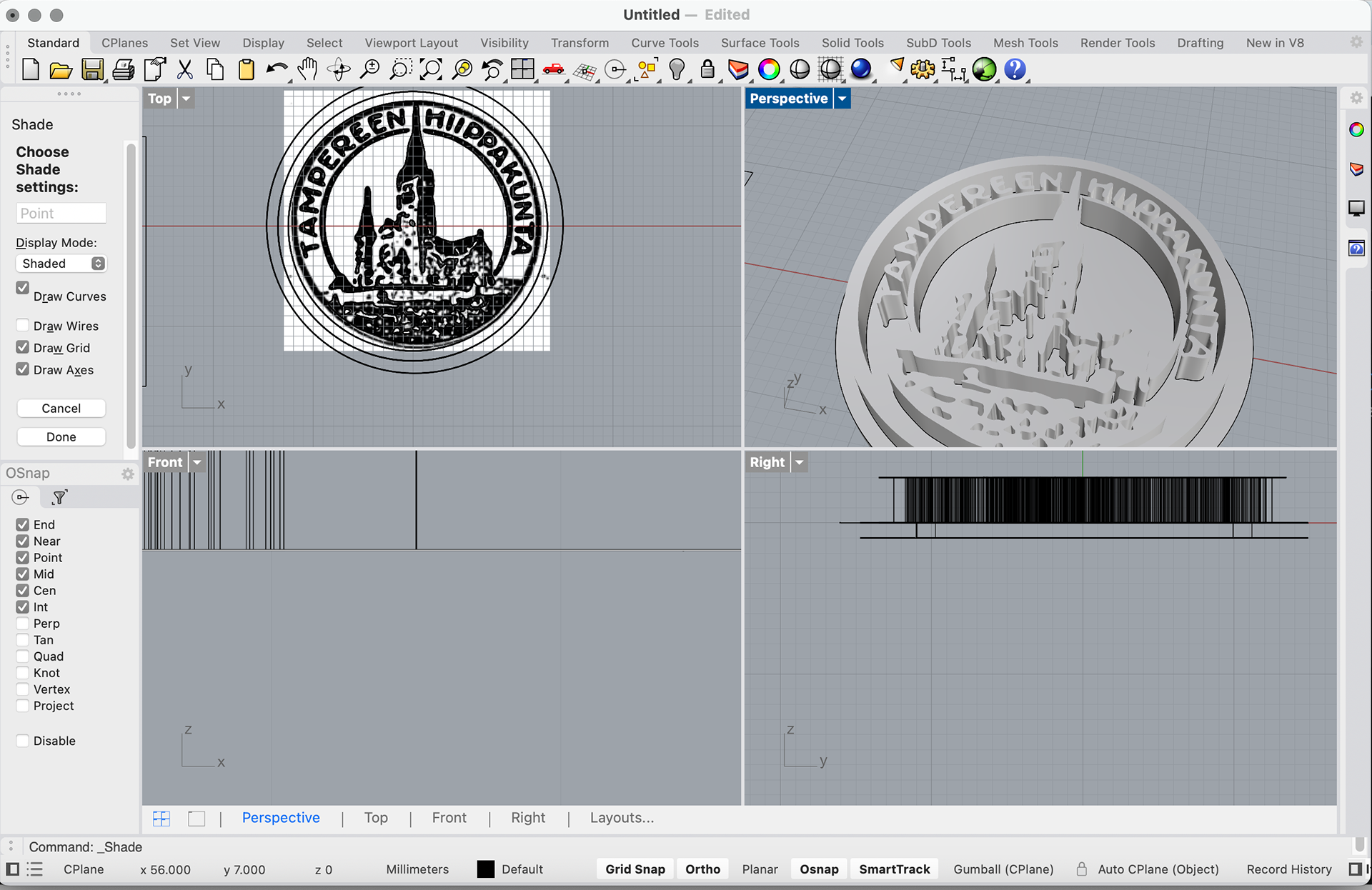Switch to the Mesh Tools tab

tap(1025, 43)
